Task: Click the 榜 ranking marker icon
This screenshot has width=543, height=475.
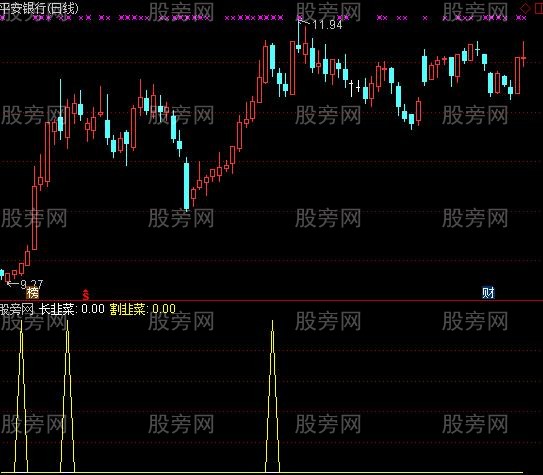Action: pos(33,293)
